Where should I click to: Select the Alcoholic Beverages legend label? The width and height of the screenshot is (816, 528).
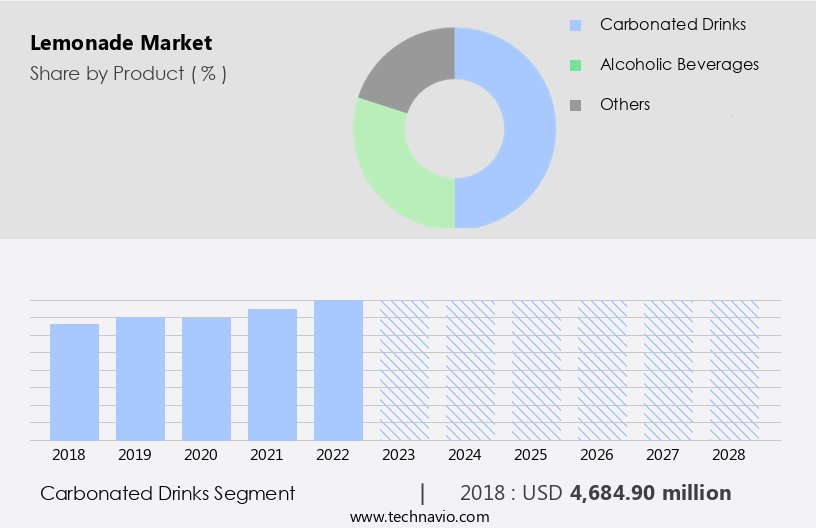pyautogui.click(x=679, y=65)
